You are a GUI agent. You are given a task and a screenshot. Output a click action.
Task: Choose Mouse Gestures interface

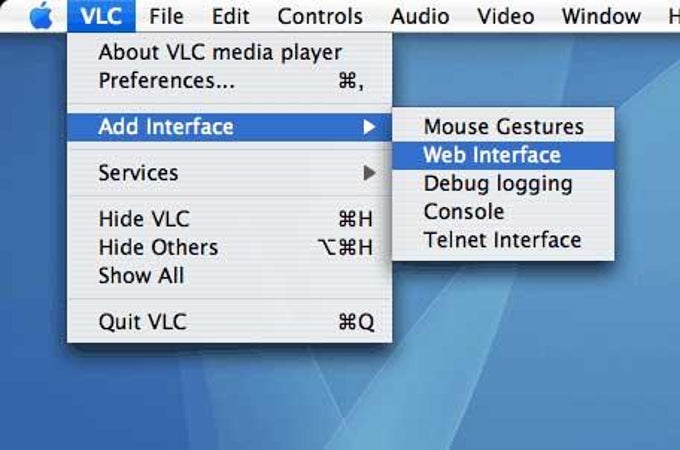503,127
